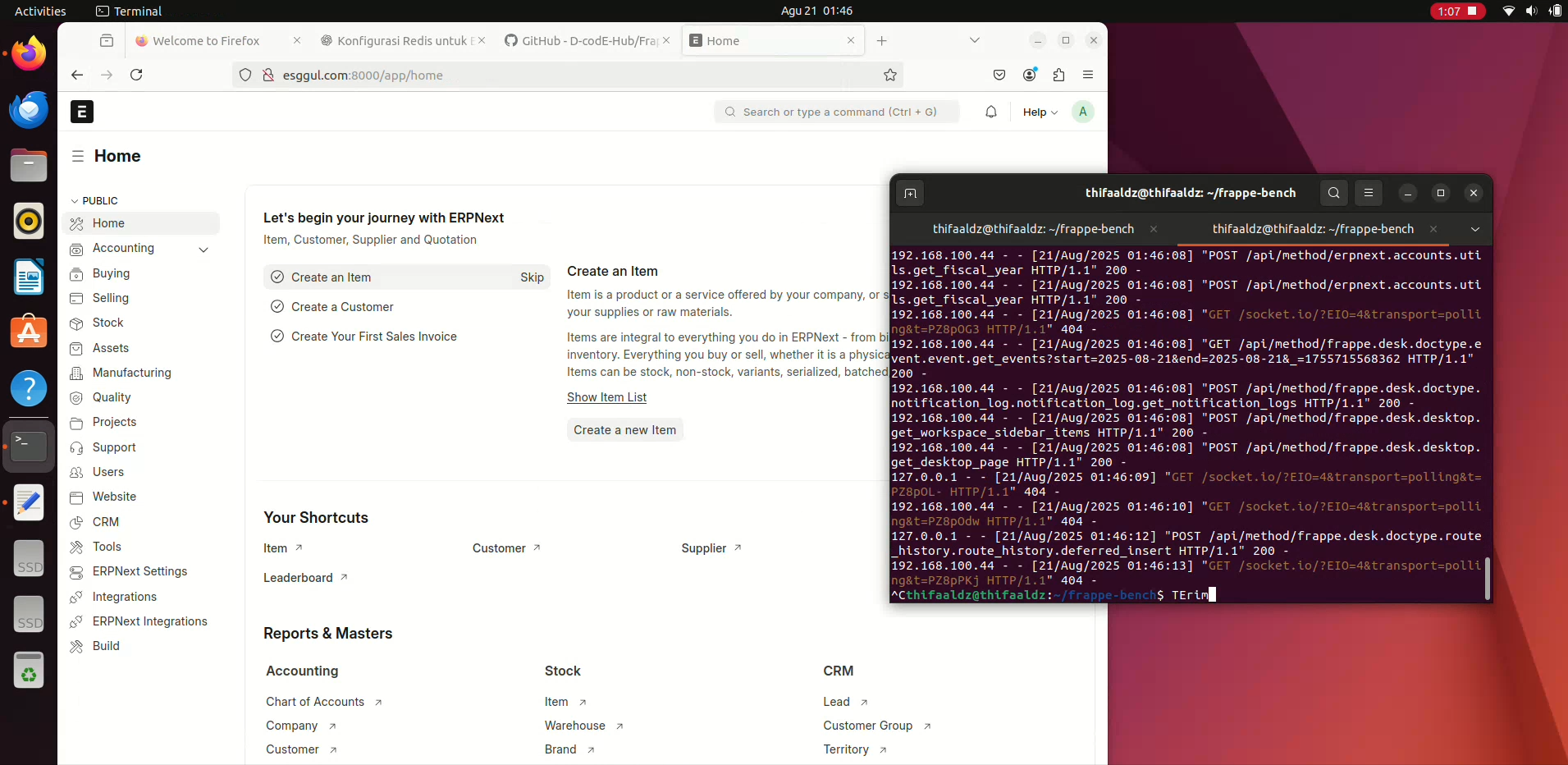The image size is (1568, 765).
Task: Toggle the sidebar with the hamburger icon next to Home
Action: tap(78, 156)
